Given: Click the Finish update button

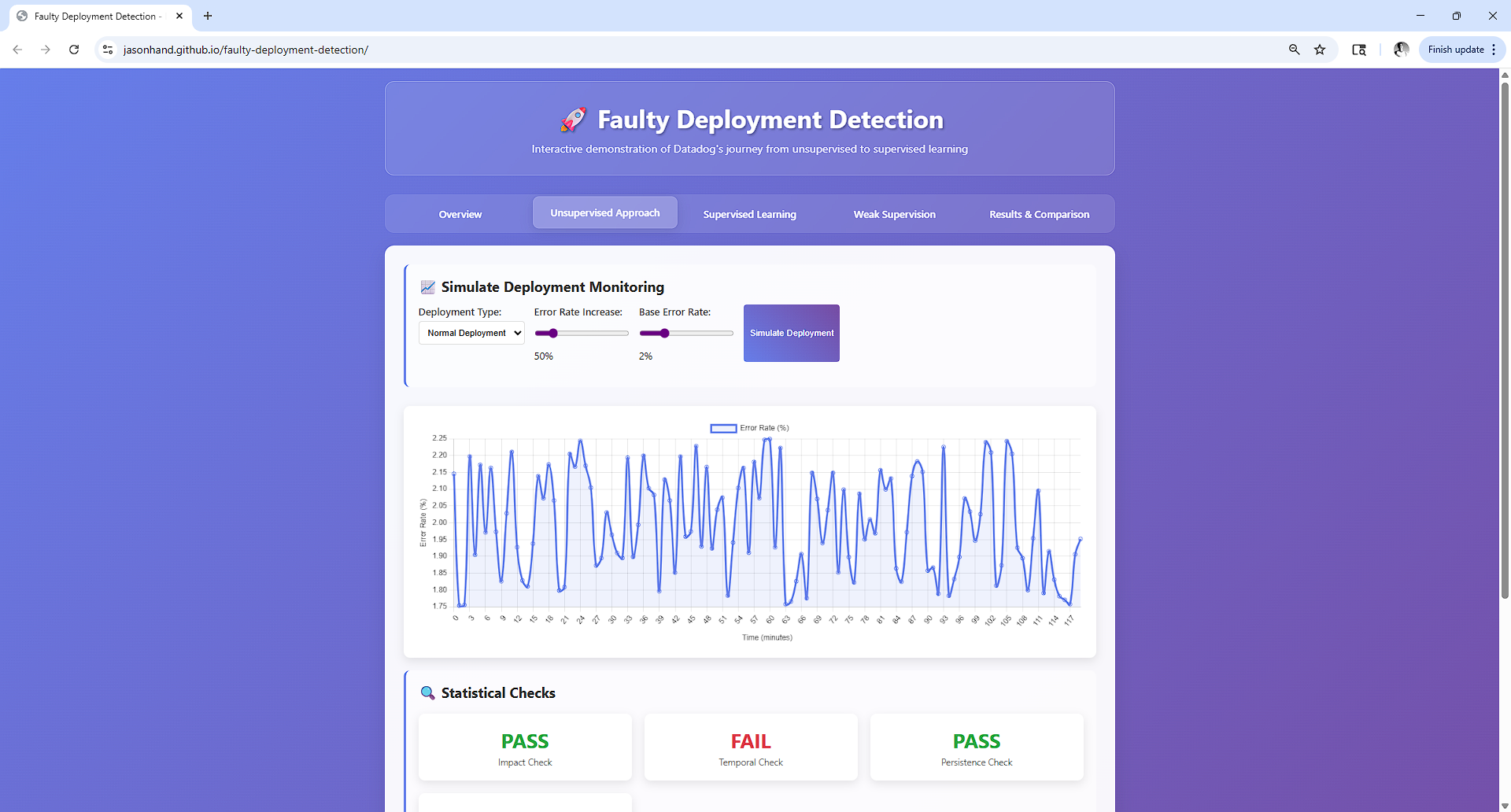Looking at the screenshot, I should (1456, 50).
